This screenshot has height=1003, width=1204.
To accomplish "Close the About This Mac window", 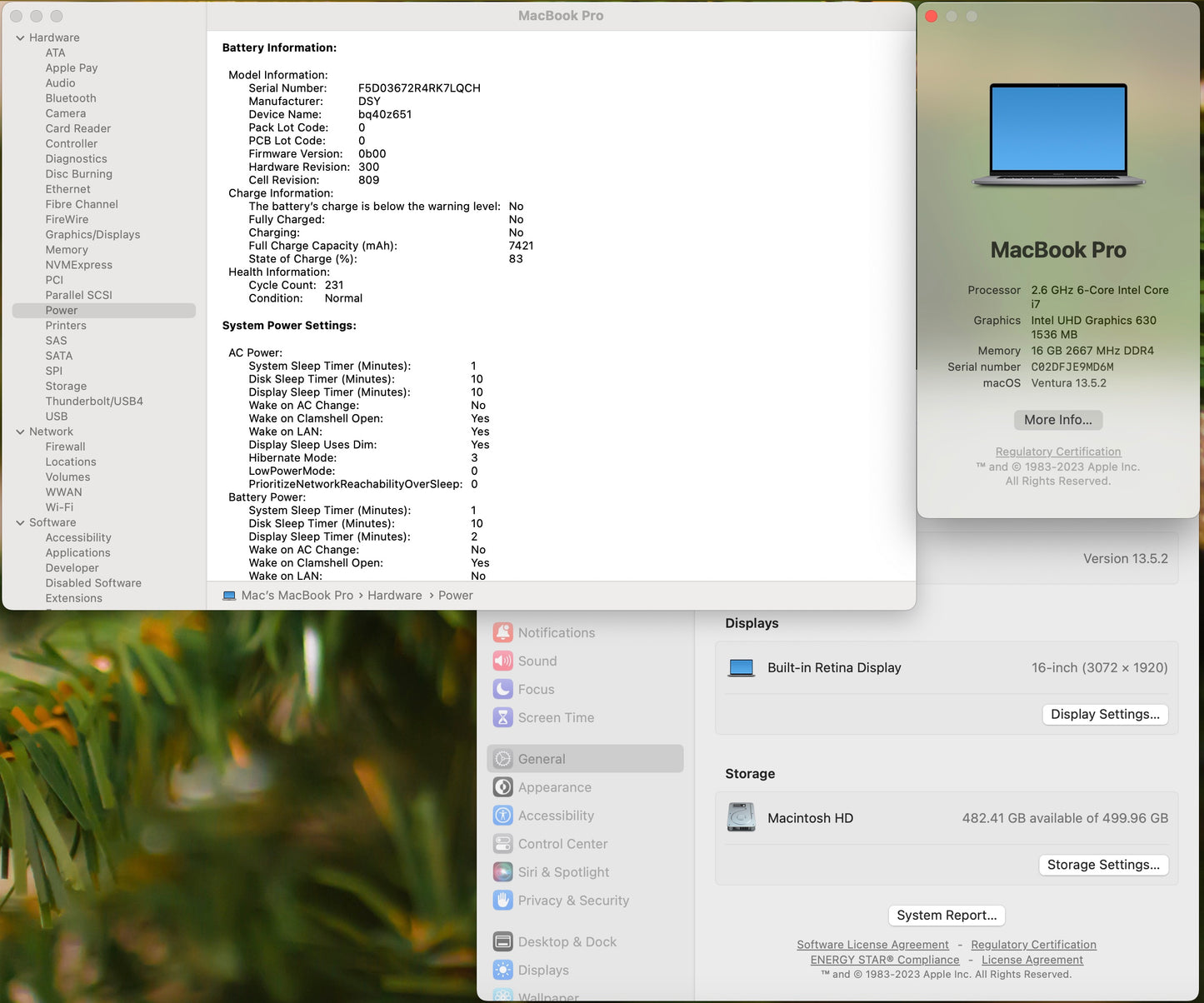I will click(932, 16).
